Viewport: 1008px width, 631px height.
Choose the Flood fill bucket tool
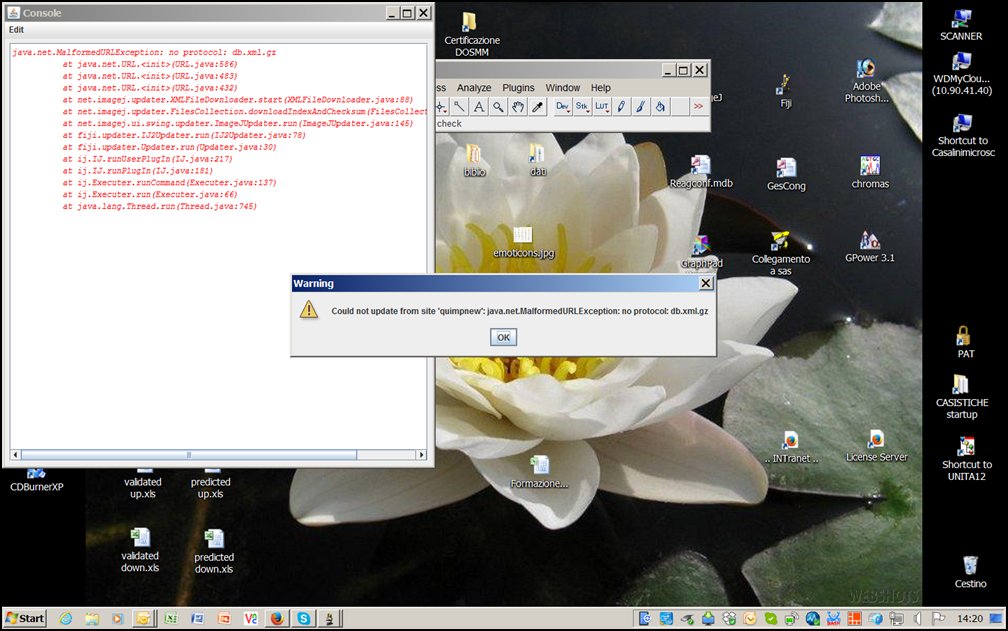pyautogui.click(x=660, y=106)
